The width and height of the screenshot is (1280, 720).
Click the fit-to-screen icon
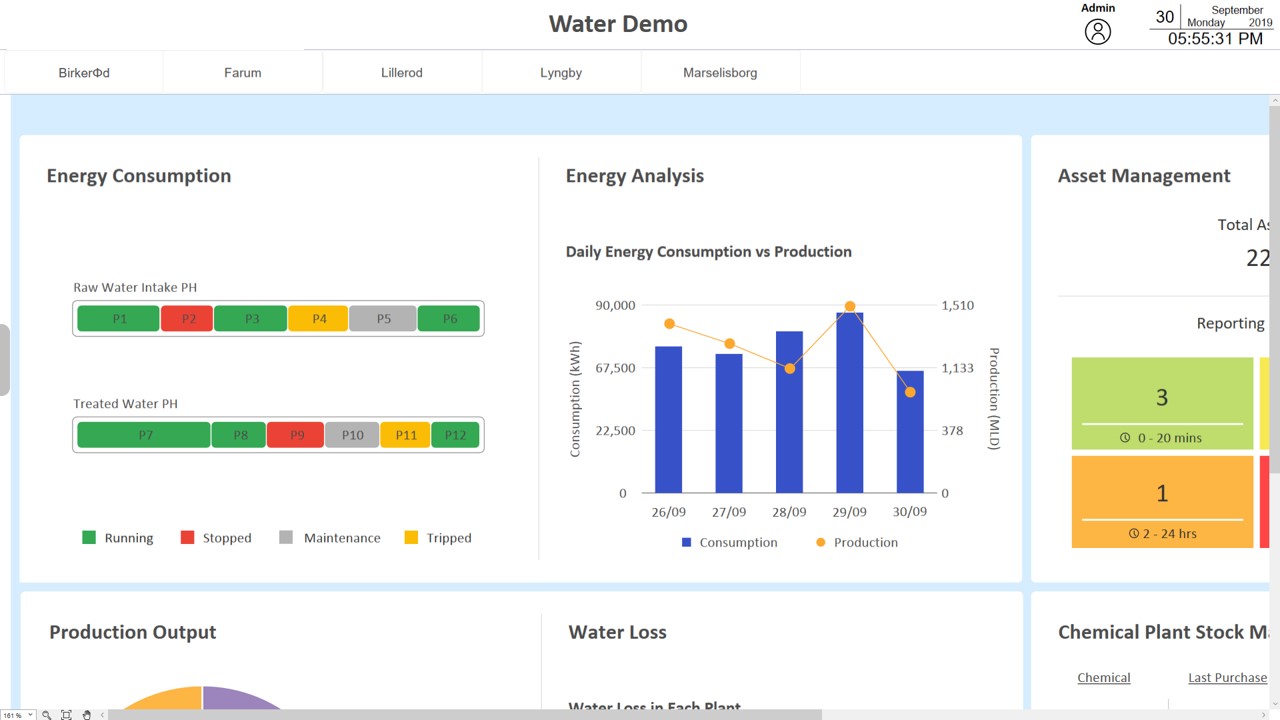[66, 715]
